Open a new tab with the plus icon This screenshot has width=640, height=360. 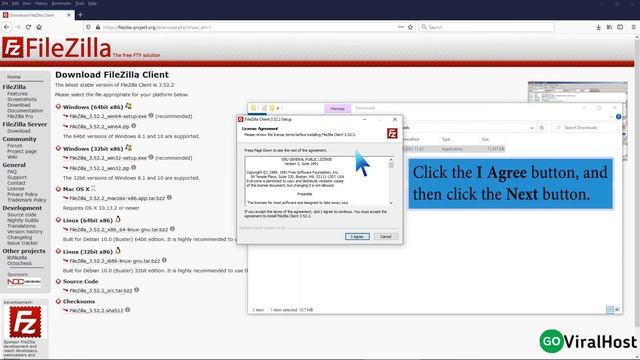[x=80, y=15]
